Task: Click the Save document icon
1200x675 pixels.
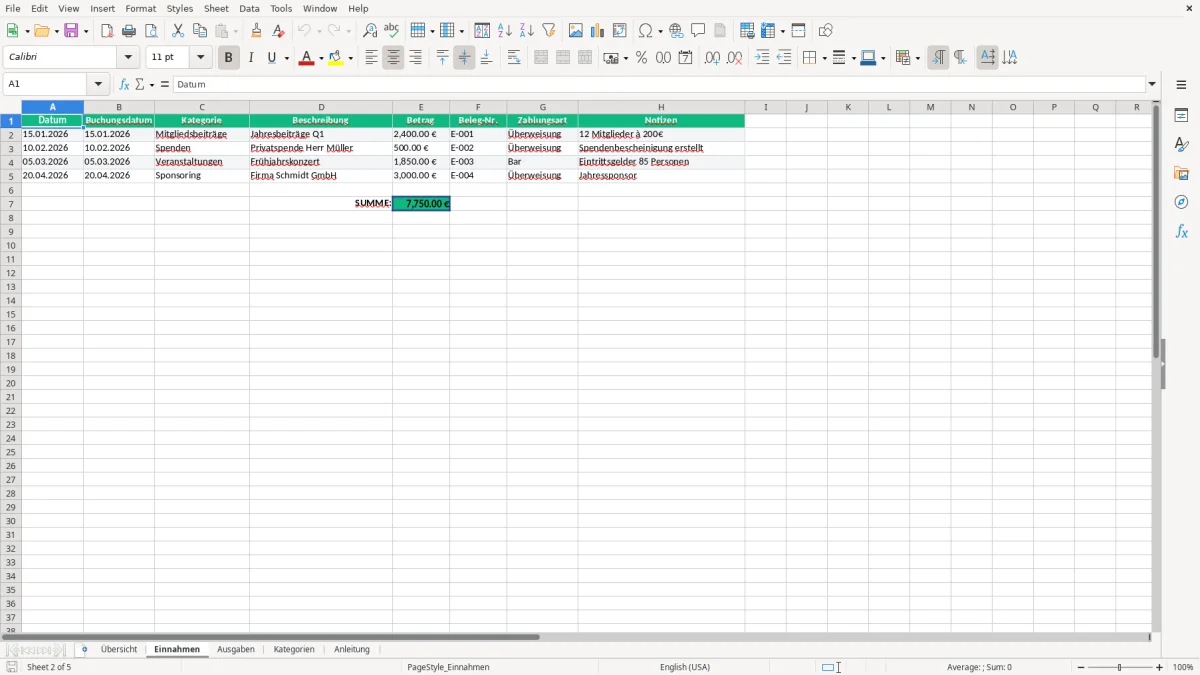Action: (x=71, y=31)
